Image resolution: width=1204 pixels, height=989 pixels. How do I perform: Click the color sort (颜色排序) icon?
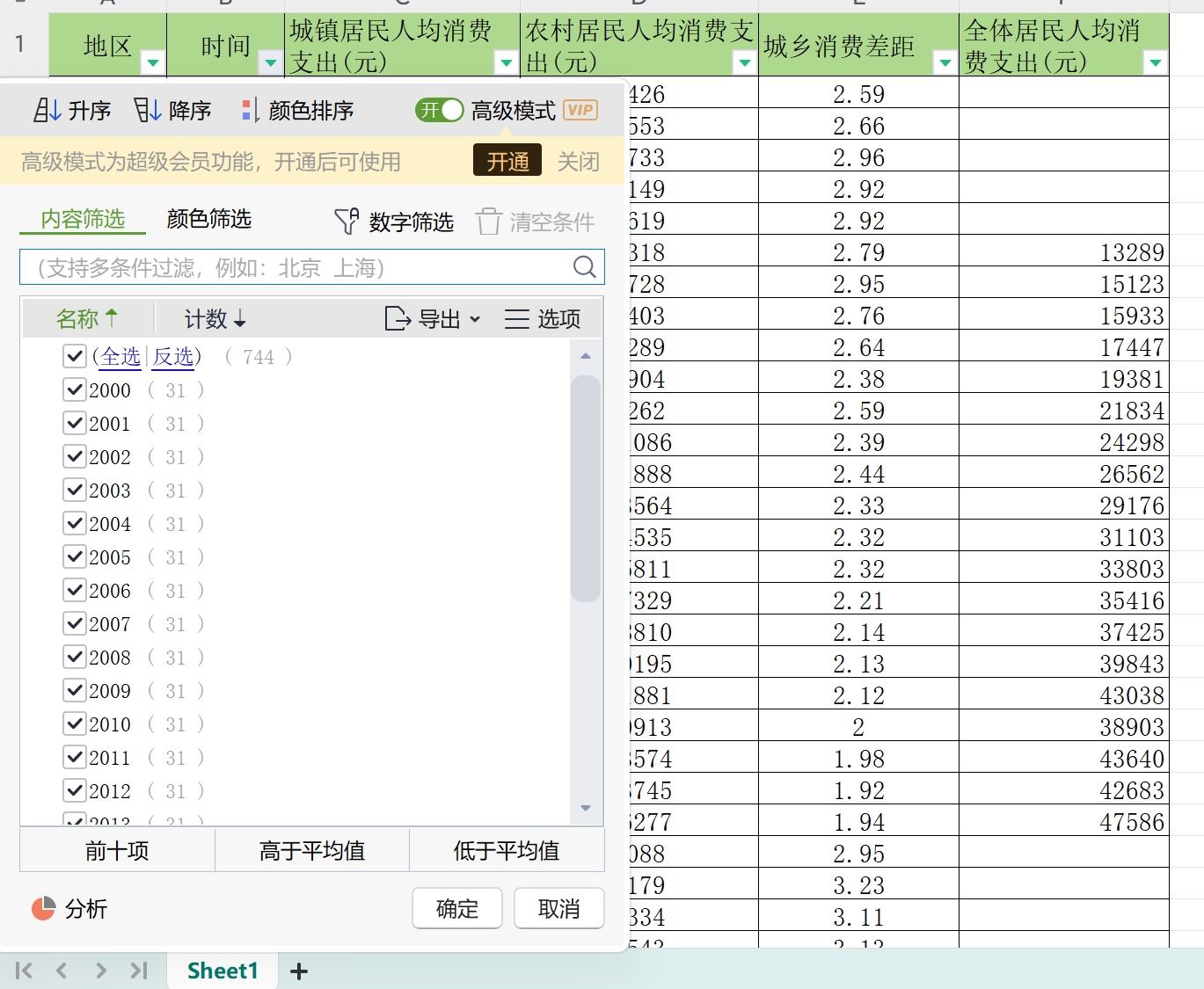click(250, 110)
